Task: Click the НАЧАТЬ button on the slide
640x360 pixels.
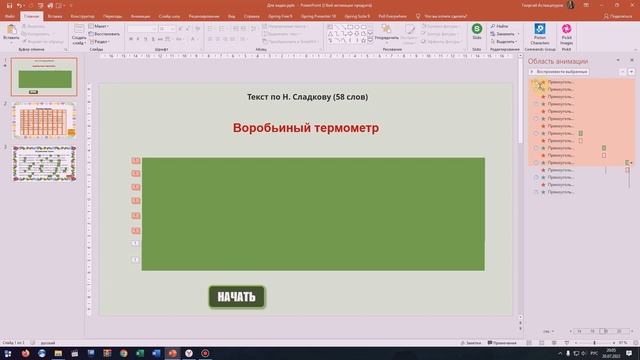Action: [236, 297]
